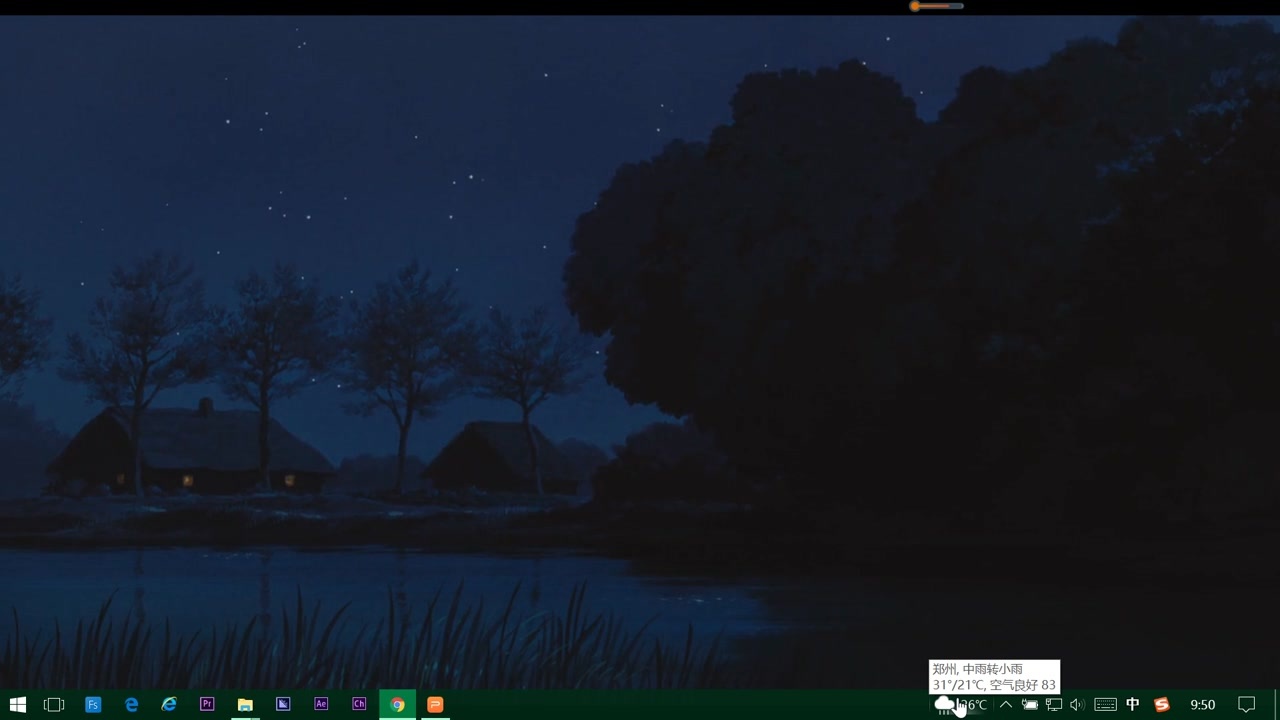Launch Adobe Character Animator from taskbar

tap(359, 704)
